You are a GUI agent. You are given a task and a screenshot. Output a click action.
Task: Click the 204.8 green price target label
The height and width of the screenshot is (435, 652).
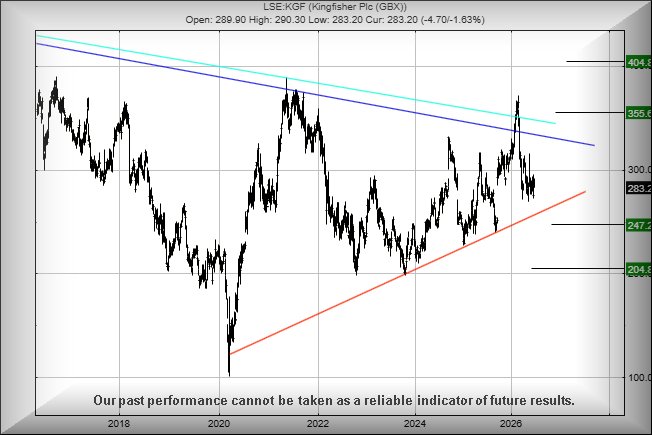tap(639, 269)
